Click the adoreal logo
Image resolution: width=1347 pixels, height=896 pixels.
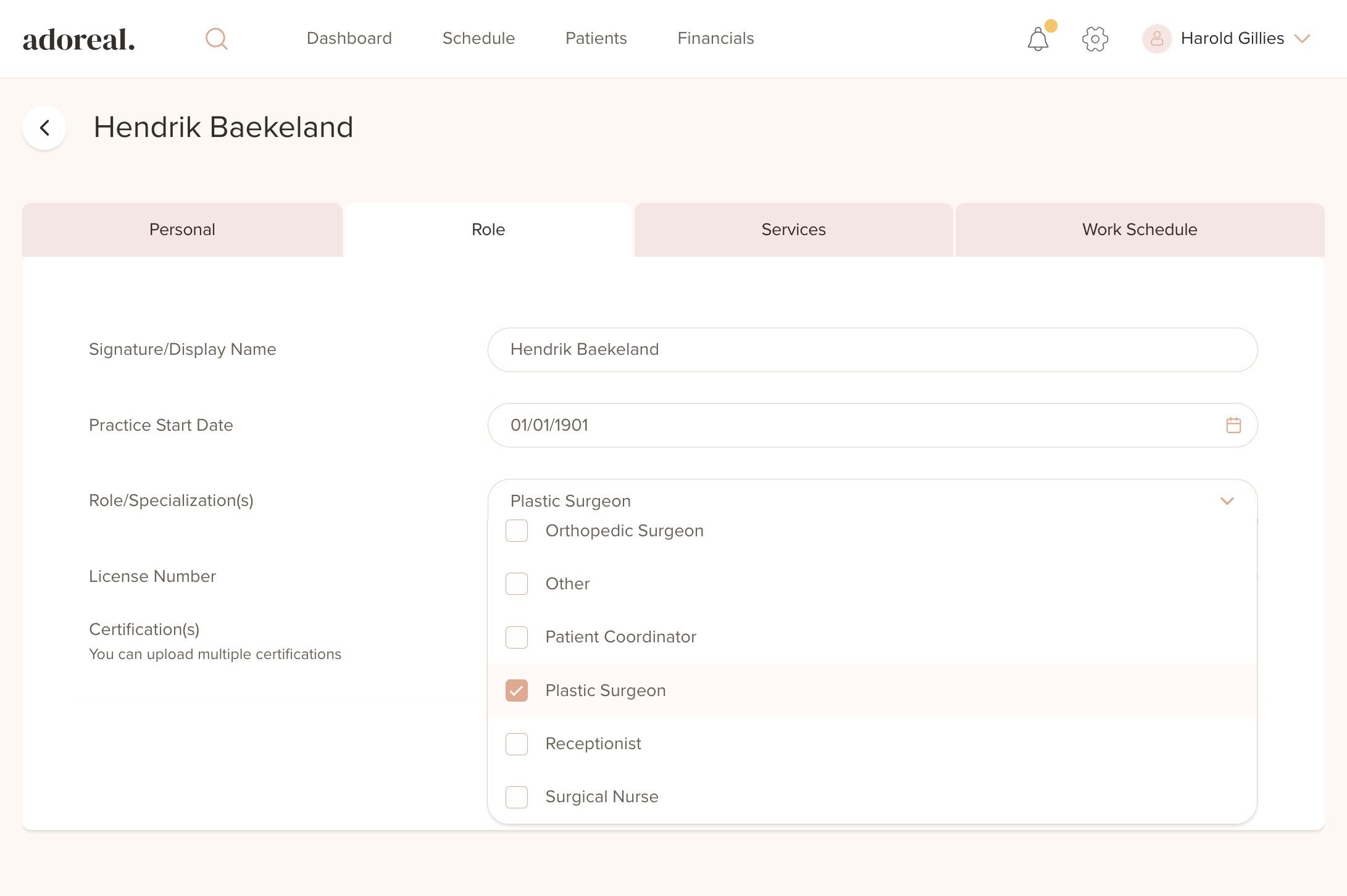pos(78,39)
